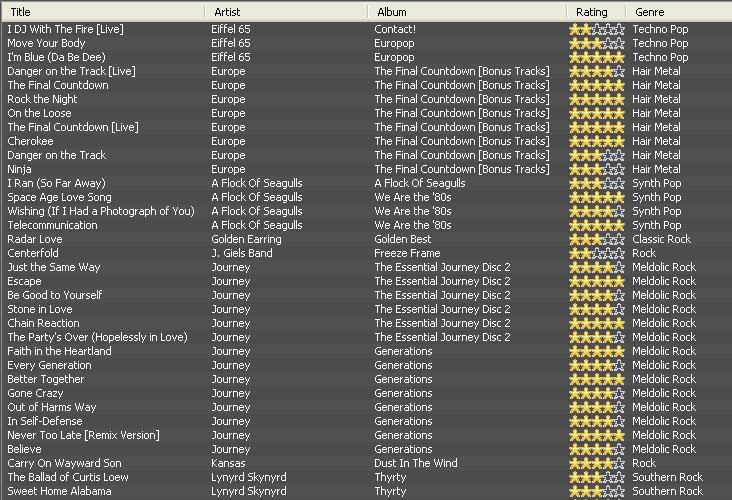Image resolution: width=732 pixels, height=500 pixels.
Task: Select the song I'm Blue (Da Be Dee)
Action: click(56, 57)
